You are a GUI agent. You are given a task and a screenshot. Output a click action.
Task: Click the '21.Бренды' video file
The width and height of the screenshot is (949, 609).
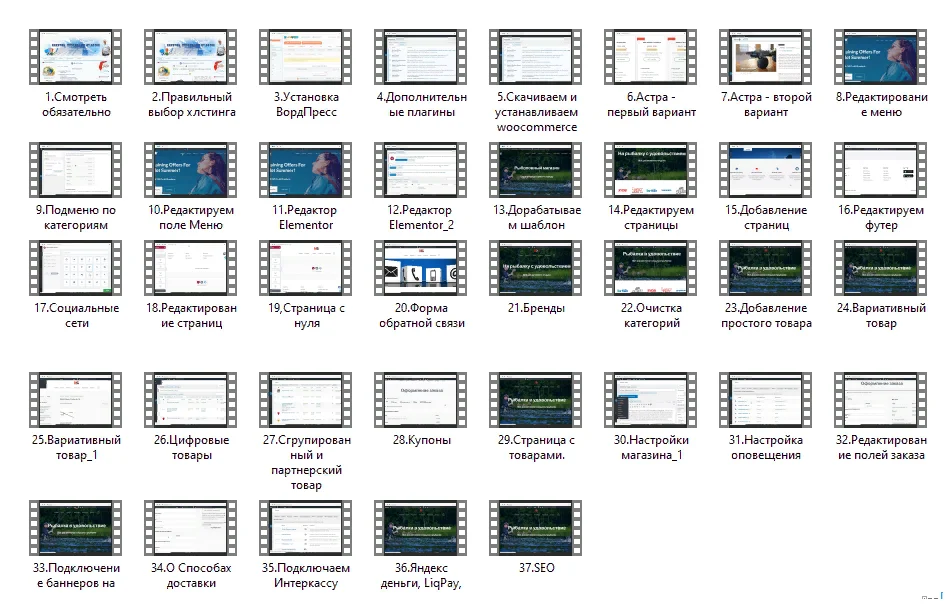tap(536, 267)
